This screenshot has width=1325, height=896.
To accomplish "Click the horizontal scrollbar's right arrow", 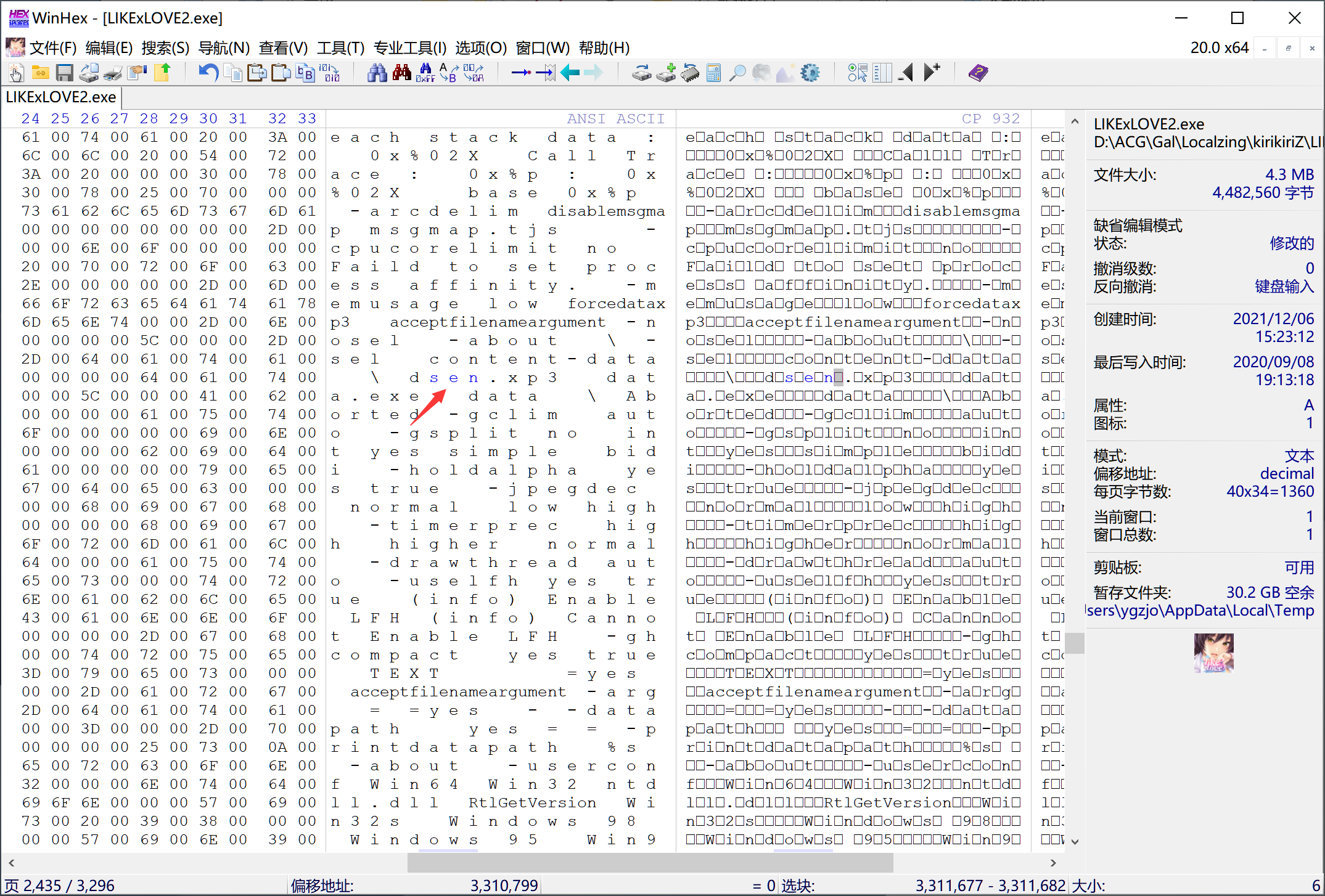I will (x=1053, y=863).
